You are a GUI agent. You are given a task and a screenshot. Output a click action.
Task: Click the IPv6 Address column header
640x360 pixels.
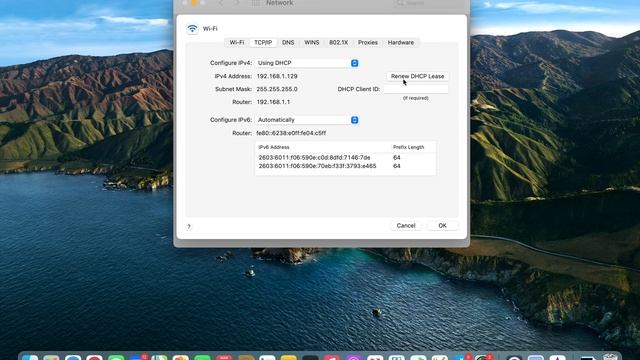pyautogui.click(x=274, y=147)
